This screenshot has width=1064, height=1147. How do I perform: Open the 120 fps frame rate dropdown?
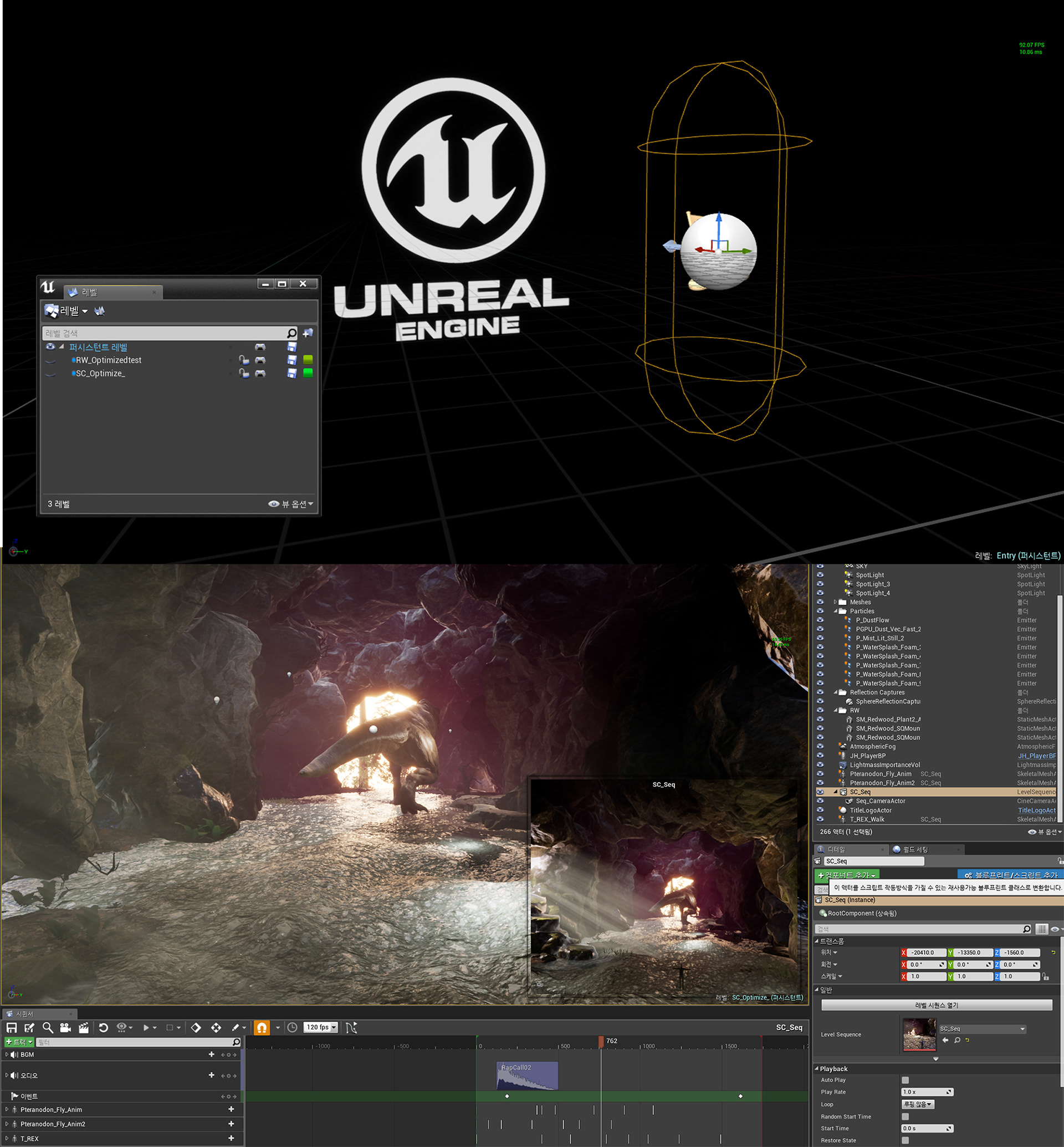click(x=321, y=1027)
